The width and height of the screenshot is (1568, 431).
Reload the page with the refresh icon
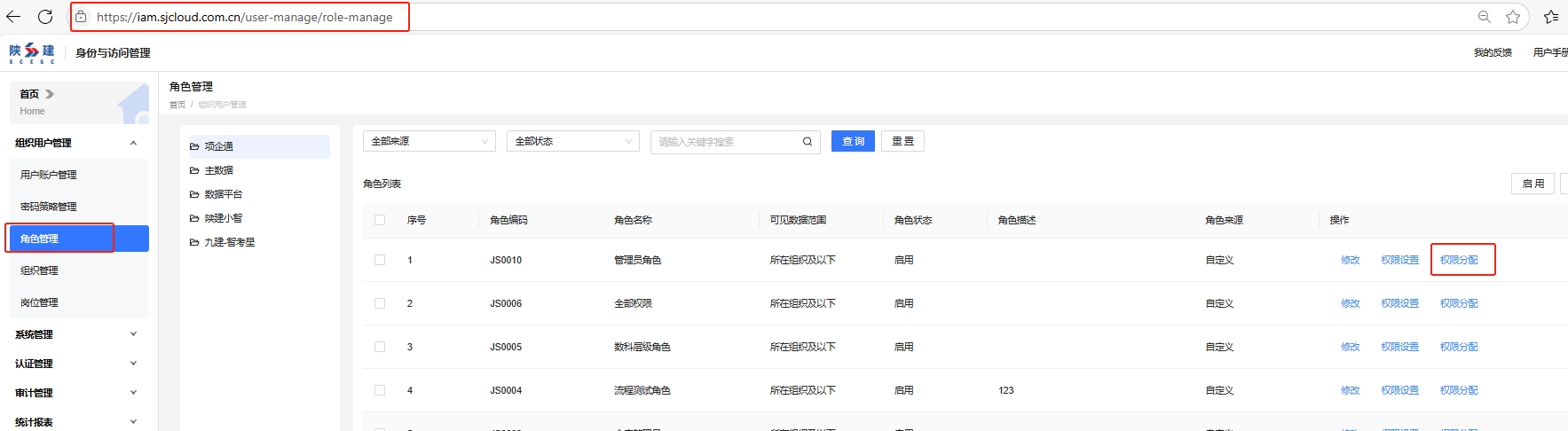(x=45, y=17)
